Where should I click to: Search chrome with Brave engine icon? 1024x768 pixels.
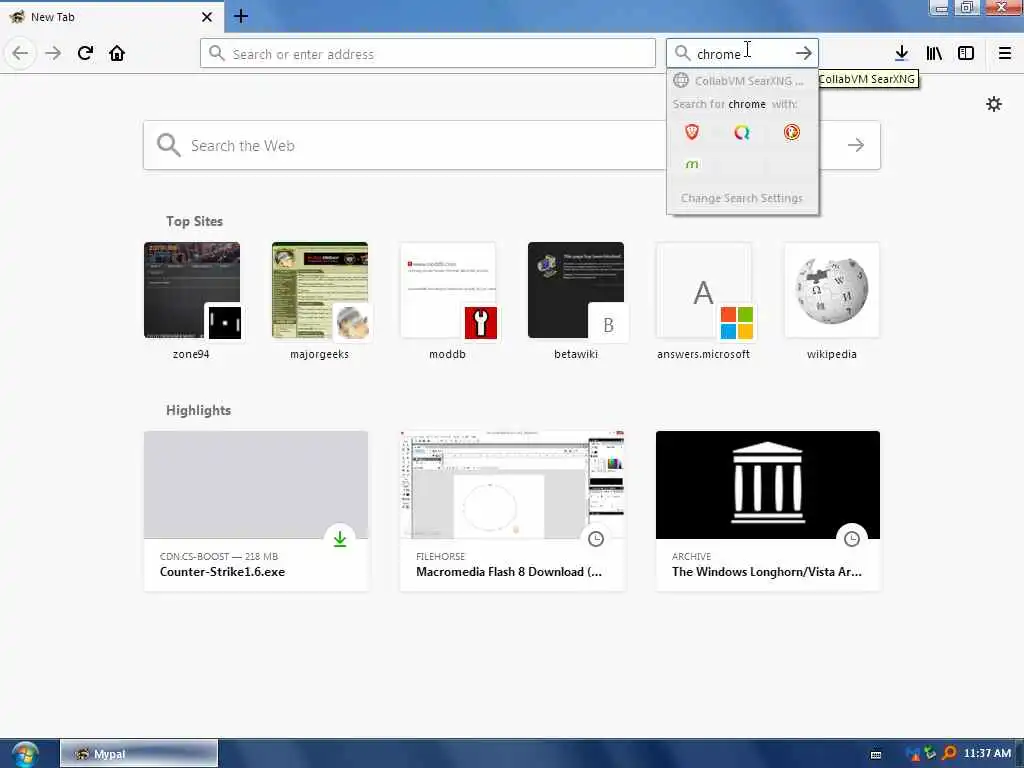tap(692, 133)
